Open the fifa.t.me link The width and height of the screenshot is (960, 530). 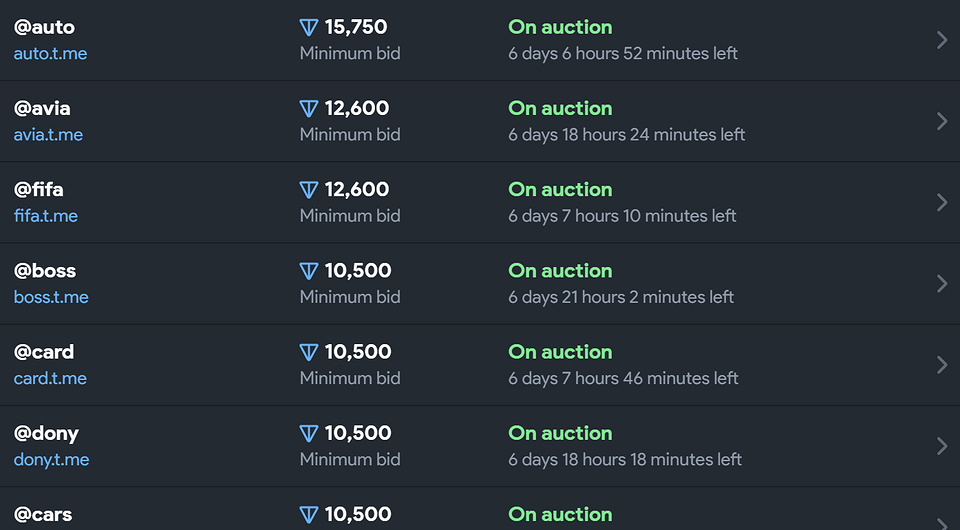tap(46, 215)
